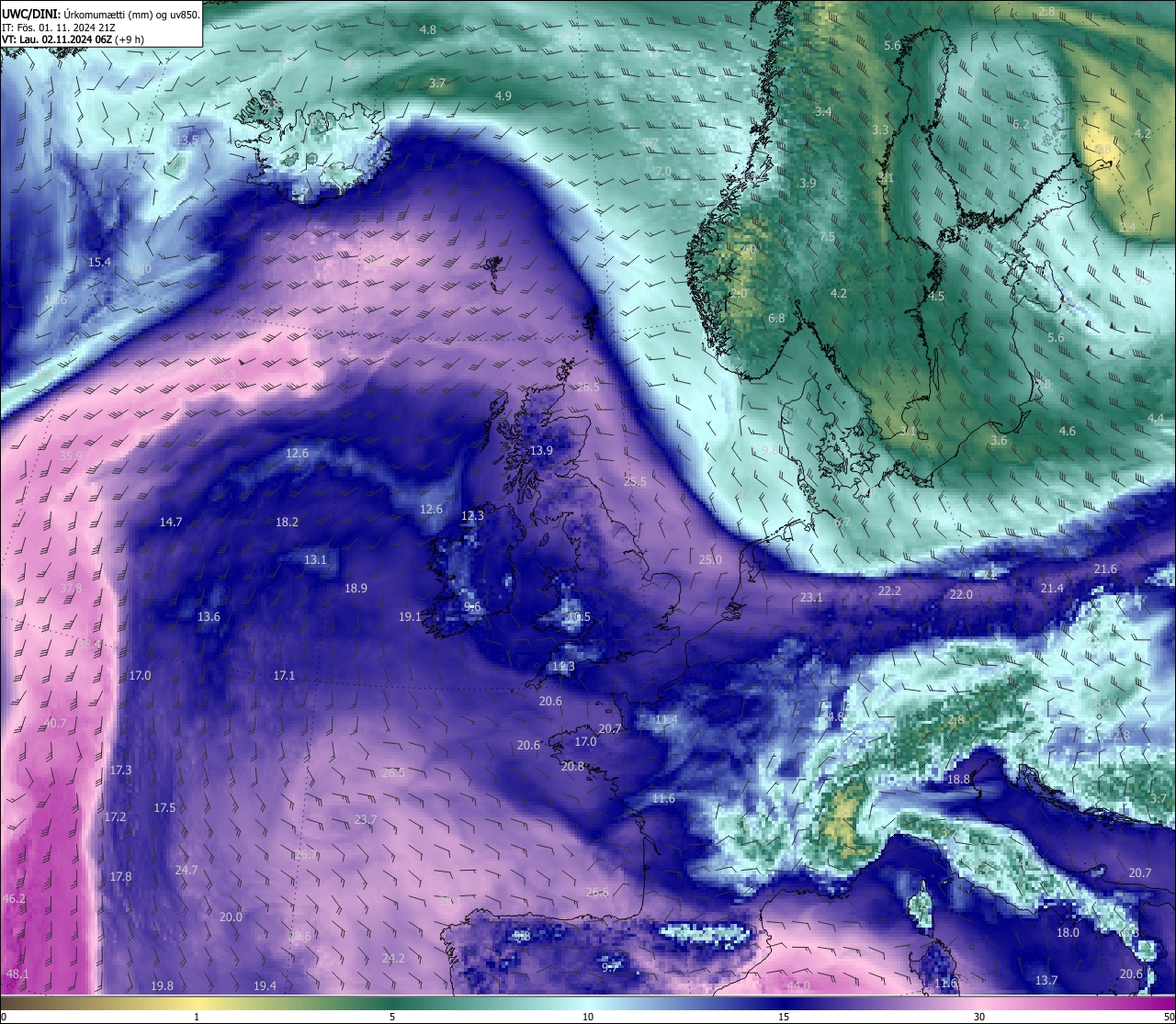
Task: Click the 48.1 value label
Action: pos(17,973)
